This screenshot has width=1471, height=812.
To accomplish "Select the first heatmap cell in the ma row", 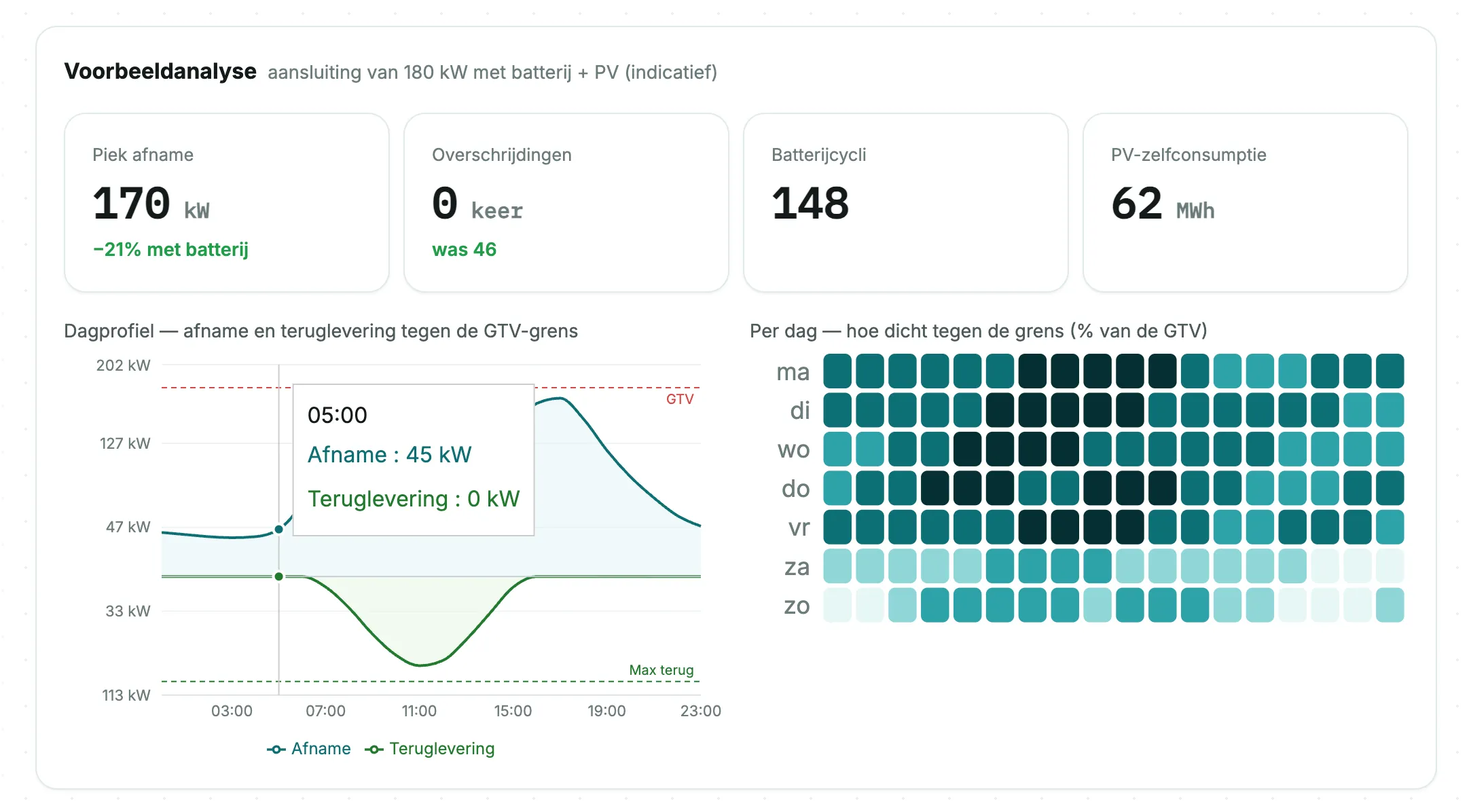I will pyautogui.click(x=837, y=371).
